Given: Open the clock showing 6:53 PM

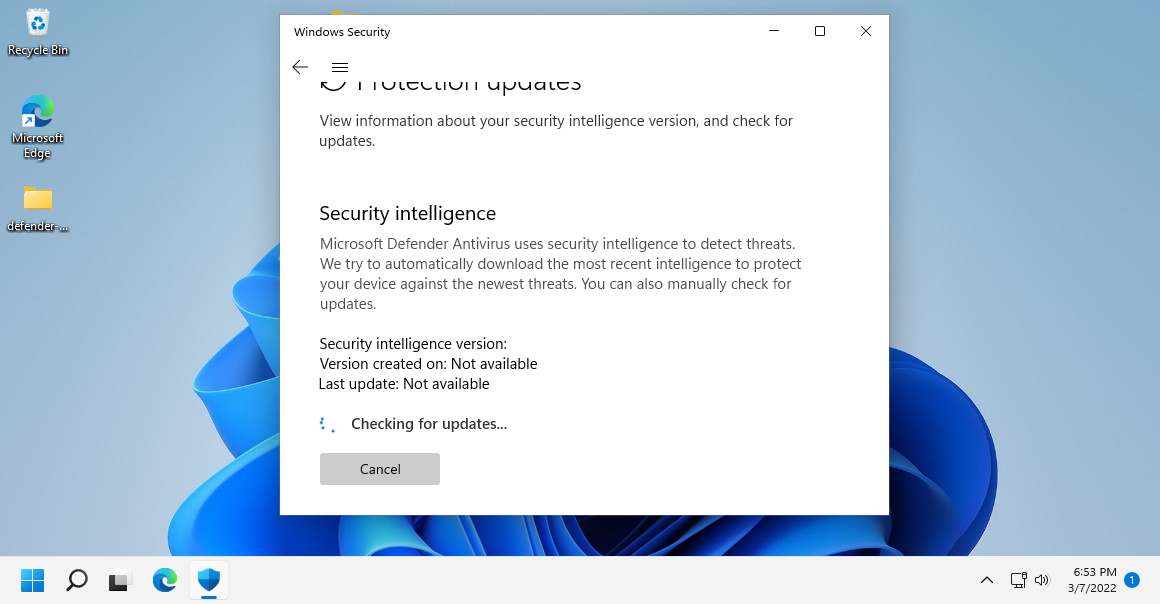Looking at the screenshot, I should click(x=1094, y=580).
